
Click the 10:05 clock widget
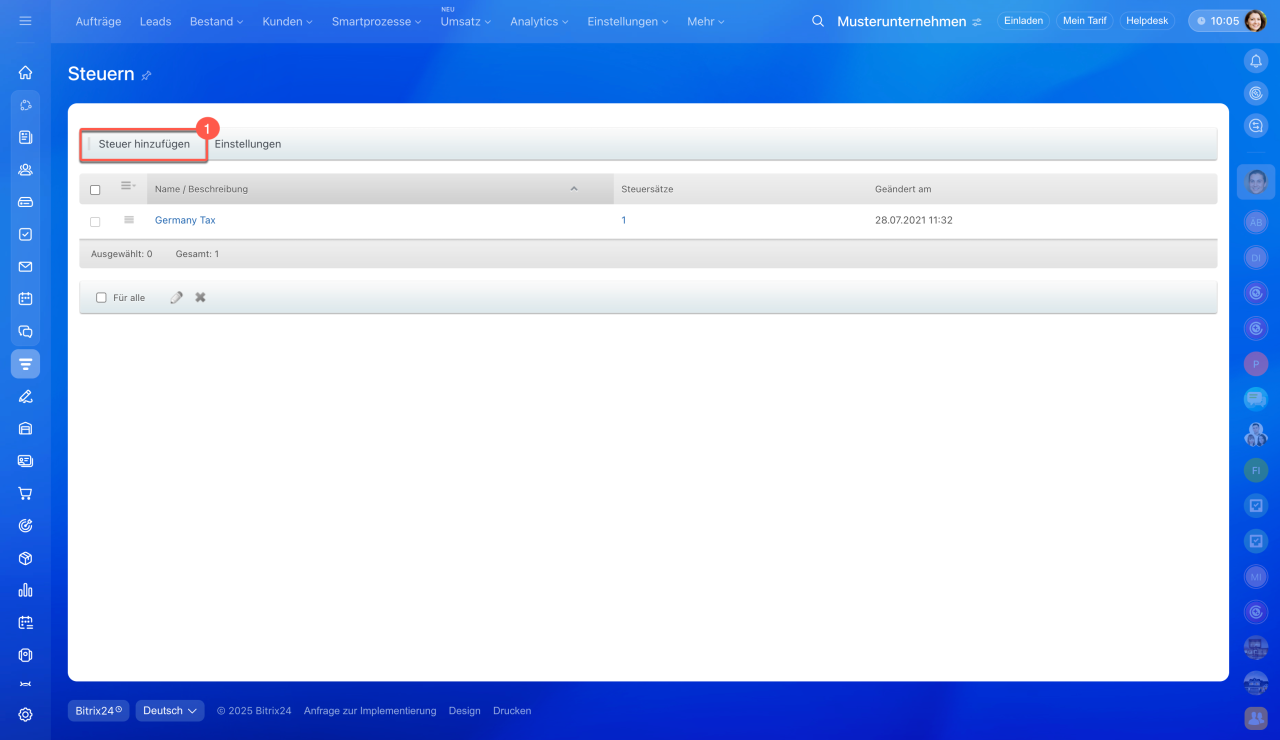point(1216,21)
